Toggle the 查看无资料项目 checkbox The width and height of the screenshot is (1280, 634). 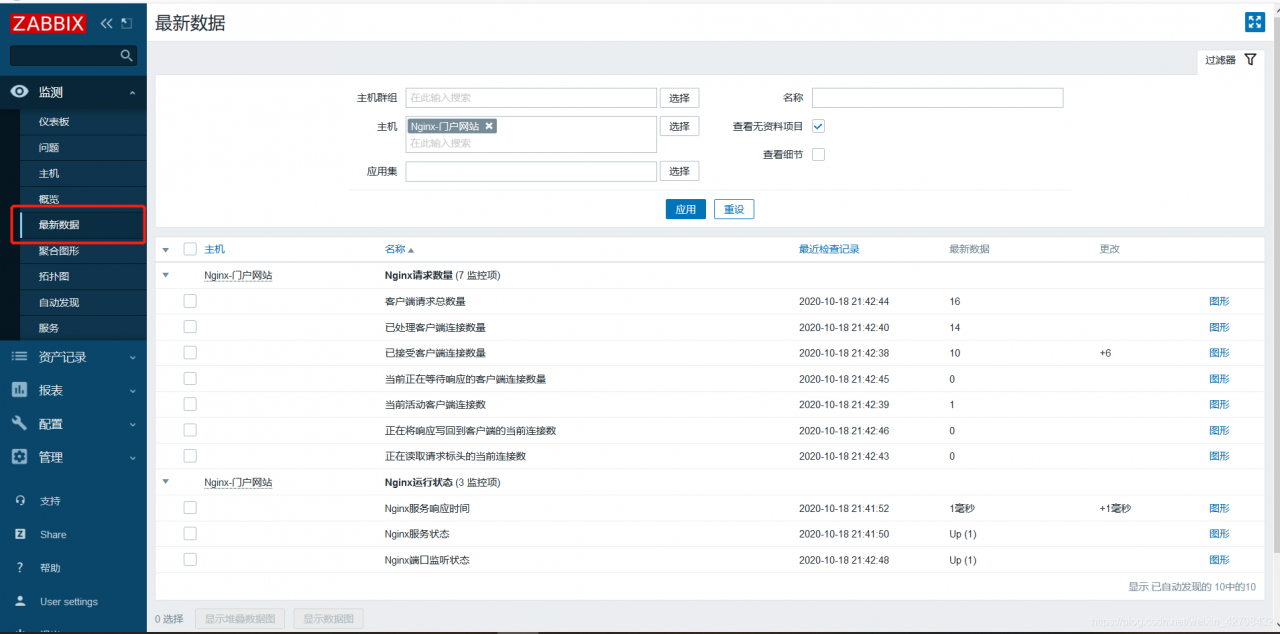click(818, 126)
